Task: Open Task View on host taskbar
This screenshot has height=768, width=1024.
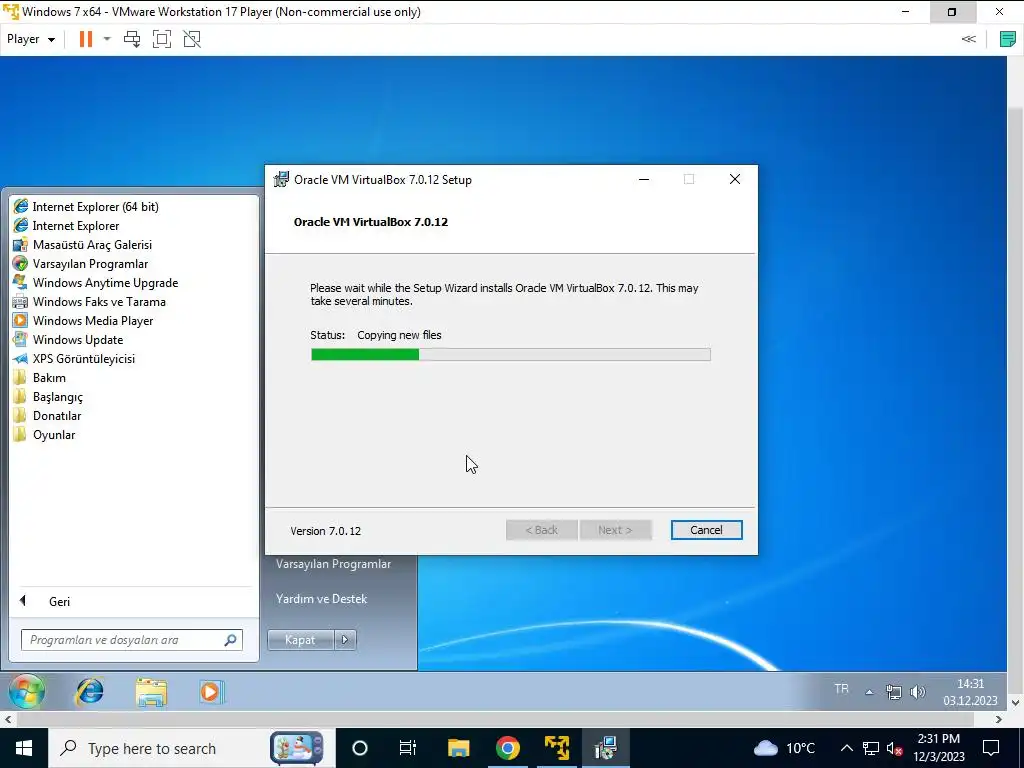Action: tap(408, 748)
